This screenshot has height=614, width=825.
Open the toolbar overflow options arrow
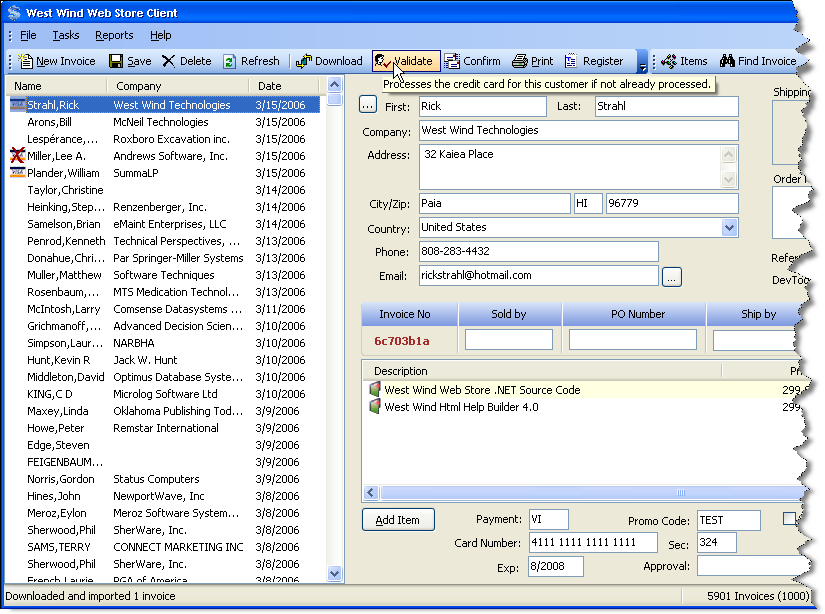(642, 61)
